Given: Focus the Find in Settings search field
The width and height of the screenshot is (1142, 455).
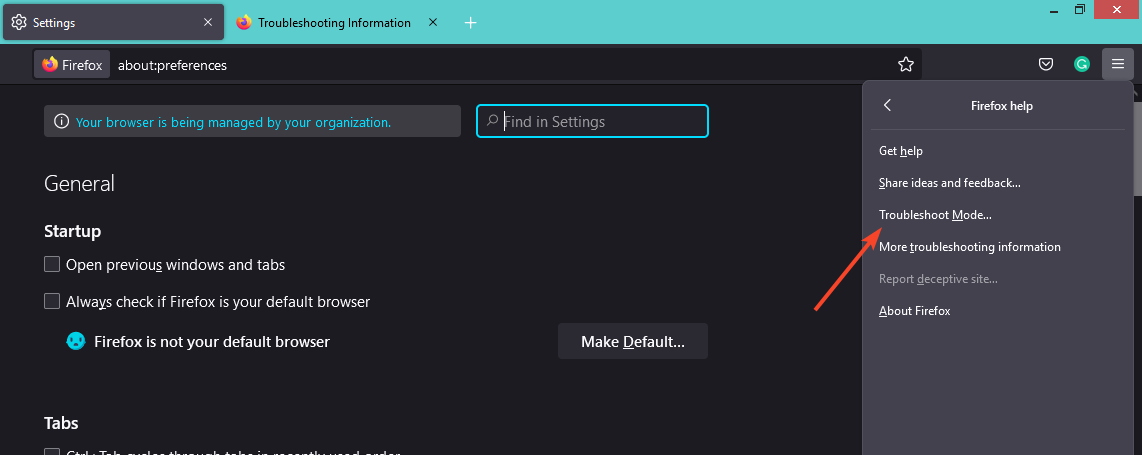Looking at the screenshot, I should [600, 121].
